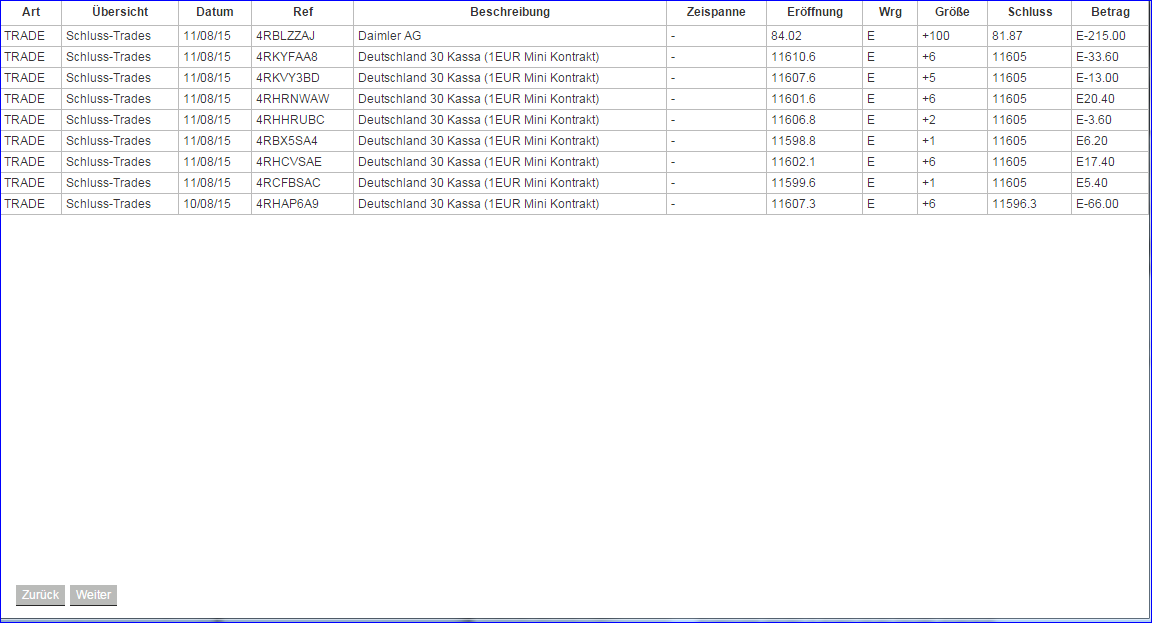This screenshot has width=1152, height=623.
Task: Open trade reference 4RCFBSAC
Action: click(x=290, y=182)
